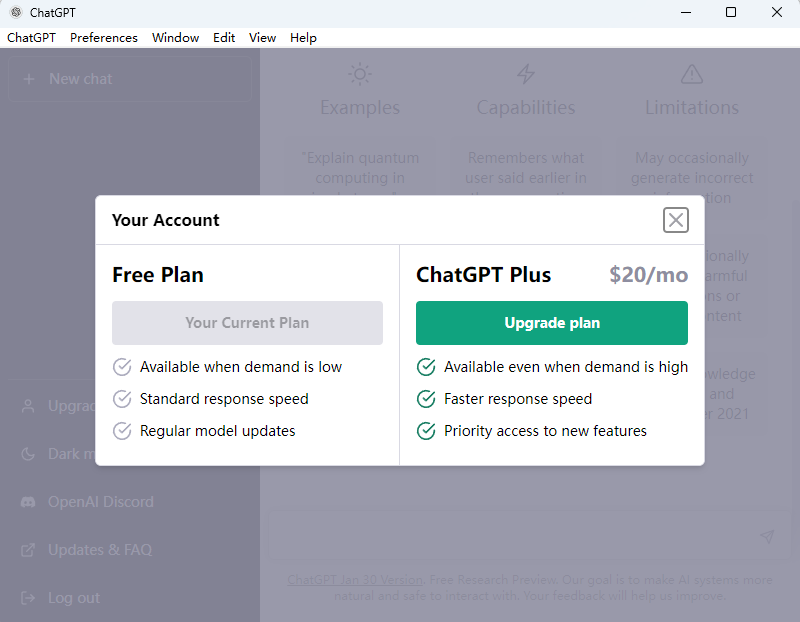
Task: Click the Log out arrow icon
Action: click(x=28, y=598)
